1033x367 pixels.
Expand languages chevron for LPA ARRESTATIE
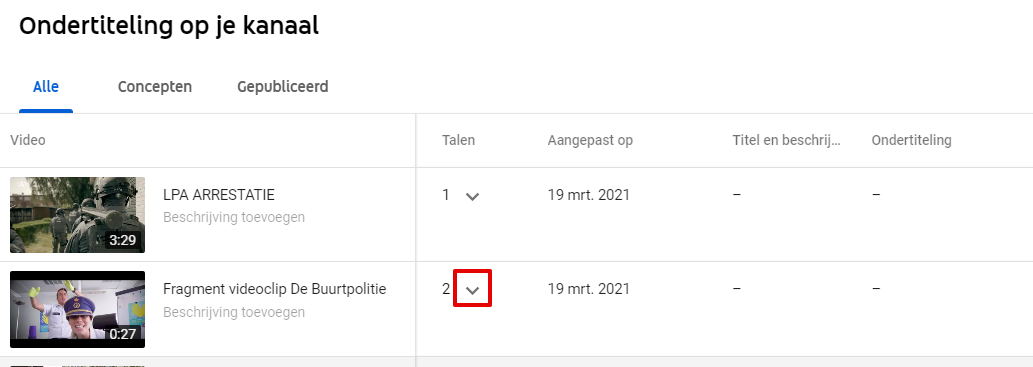(472, 196)
